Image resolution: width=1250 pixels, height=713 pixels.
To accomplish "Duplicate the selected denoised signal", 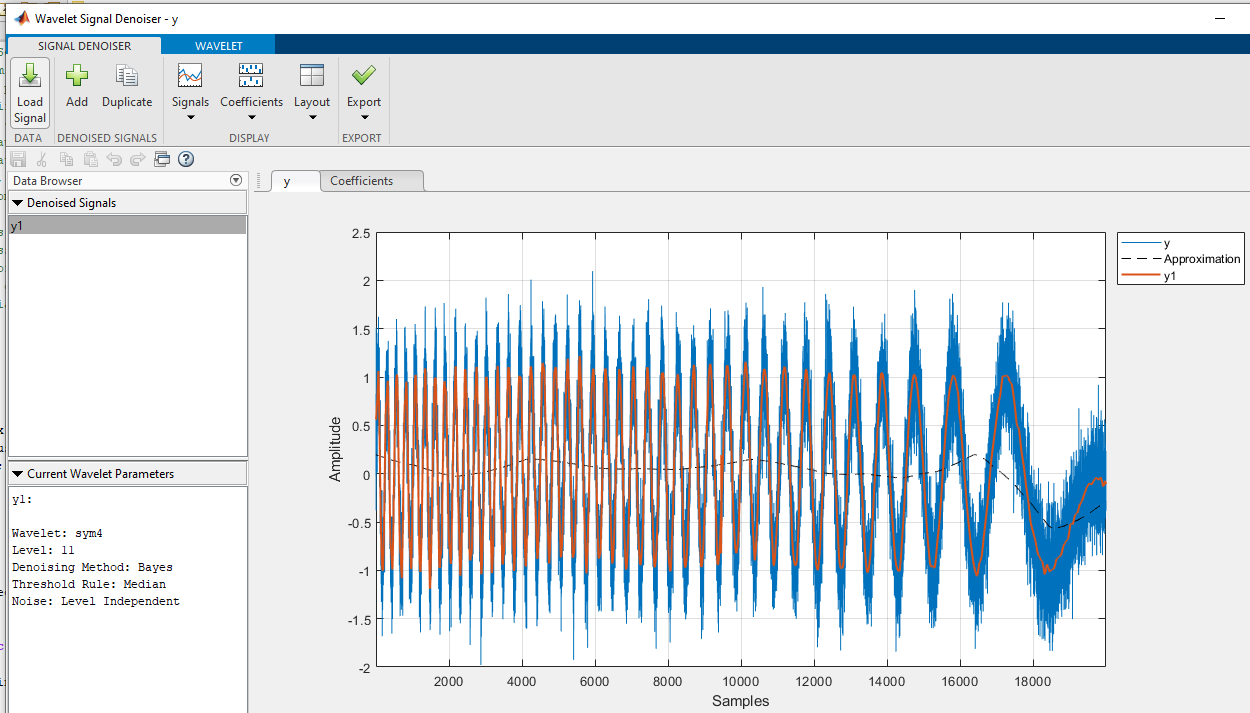I will 127,85.
